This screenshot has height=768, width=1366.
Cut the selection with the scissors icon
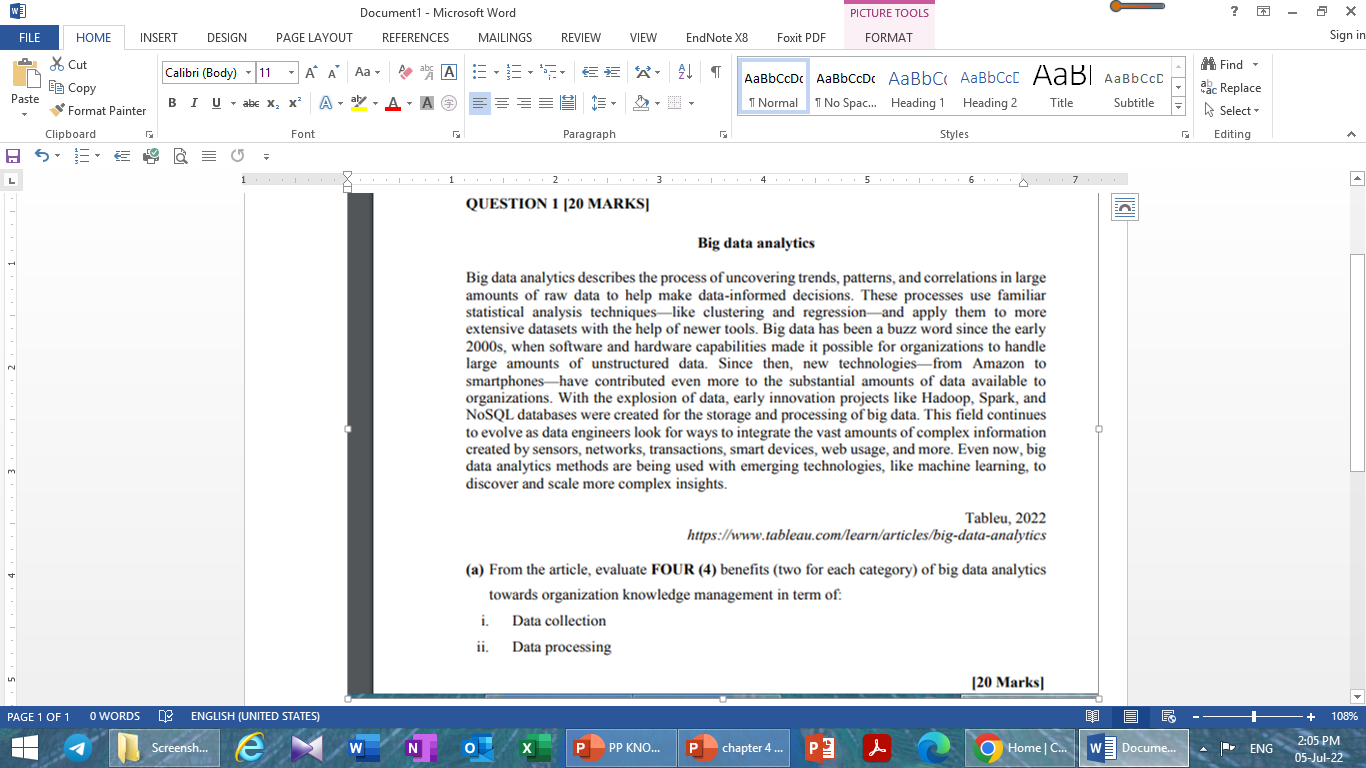click(x=57, y=64)
